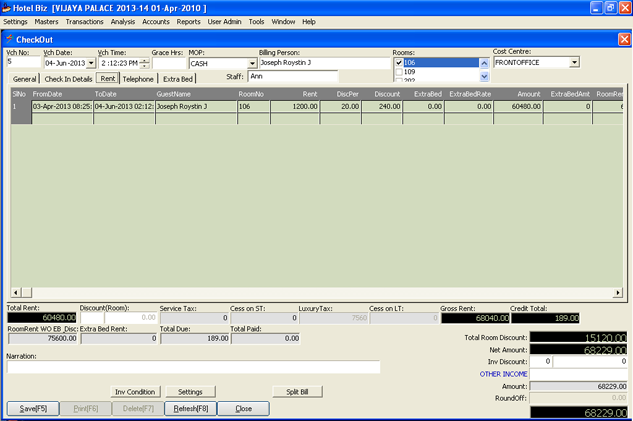This screenshot has height=421, width=633.
Task: Open the Accounts menu
Action: pos(156,22)
